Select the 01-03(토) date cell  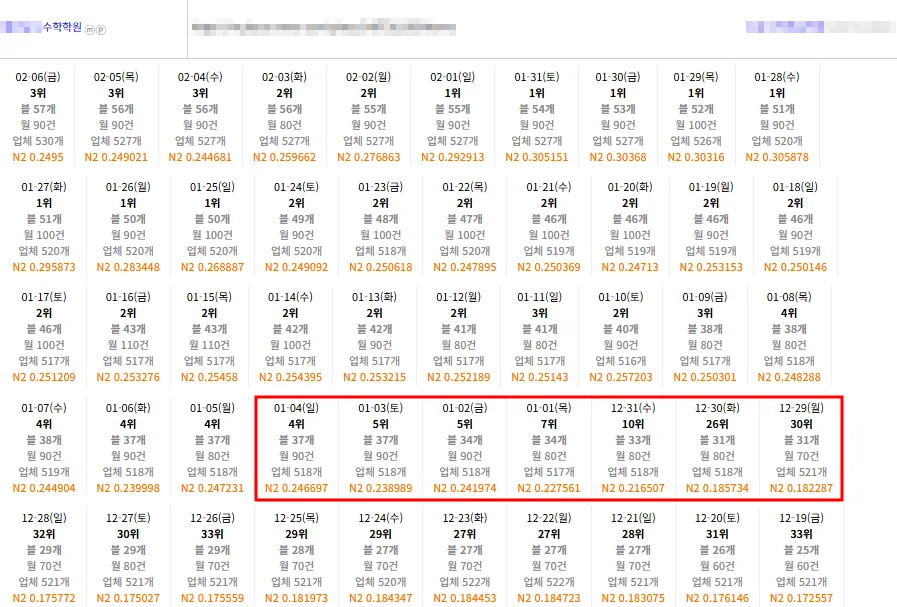click(380, 408)
